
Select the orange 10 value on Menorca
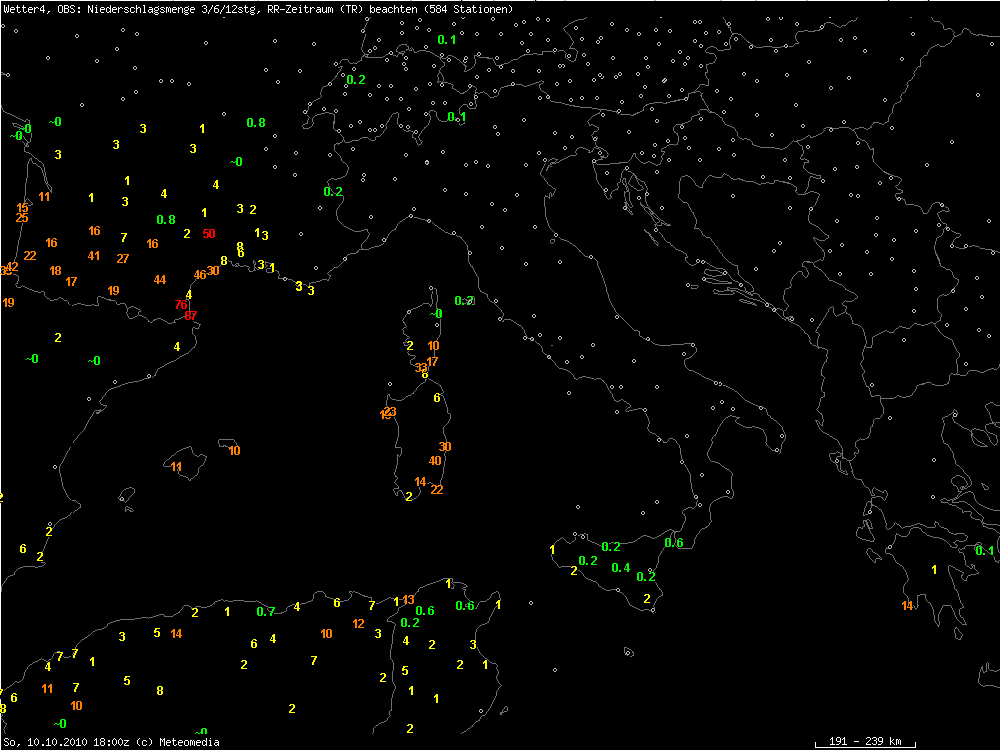234,451
